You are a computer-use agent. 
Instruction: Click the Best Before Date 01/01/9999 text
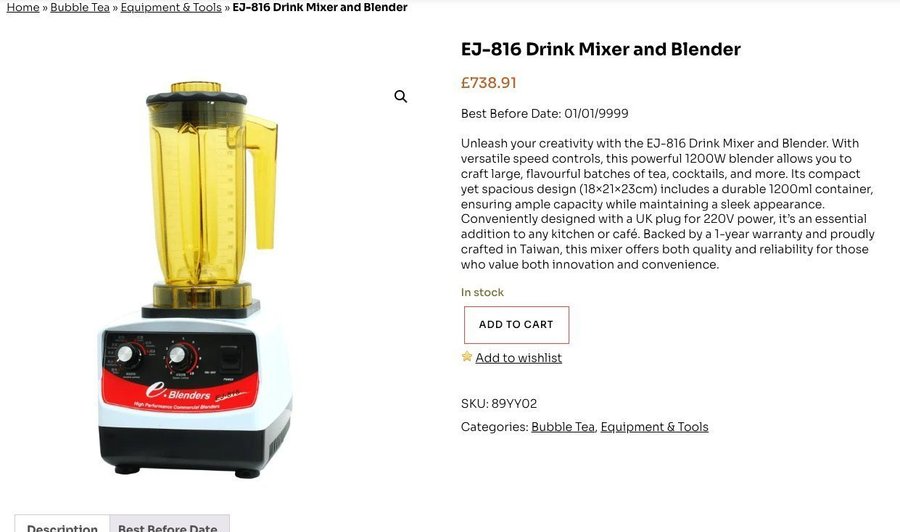(x=544, y=114)
